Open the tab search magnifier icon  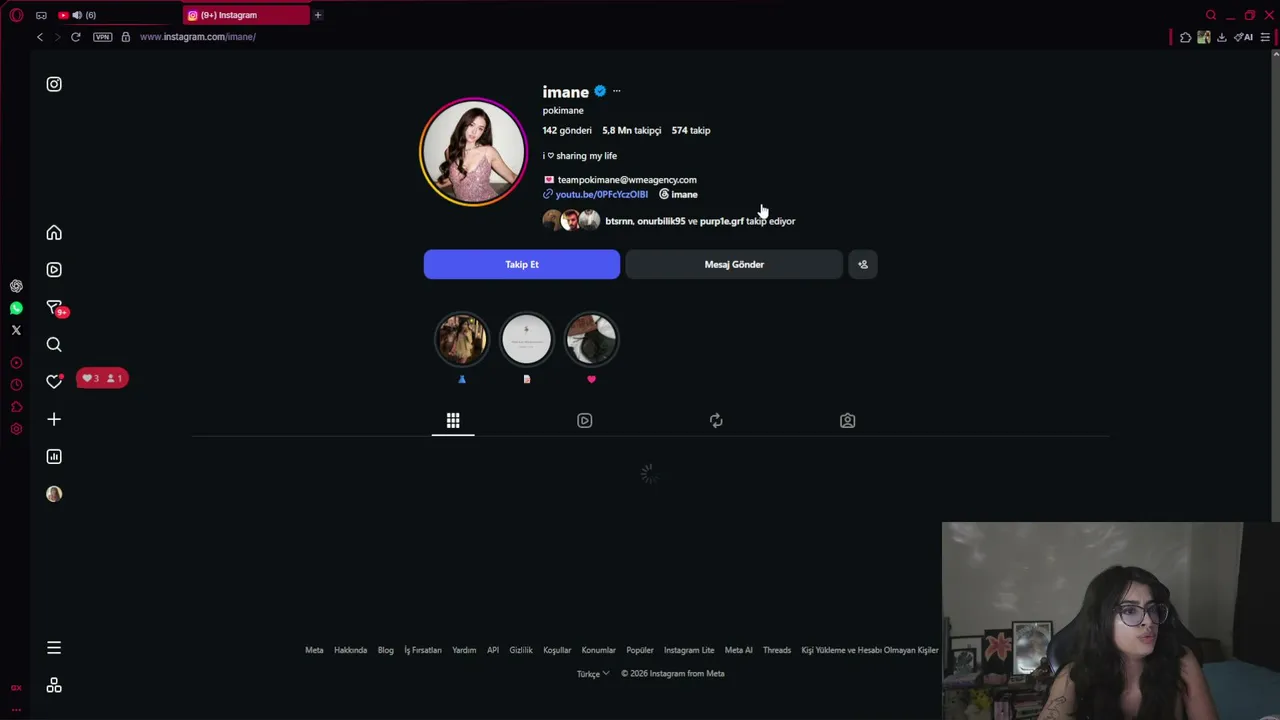(1211, 15)
